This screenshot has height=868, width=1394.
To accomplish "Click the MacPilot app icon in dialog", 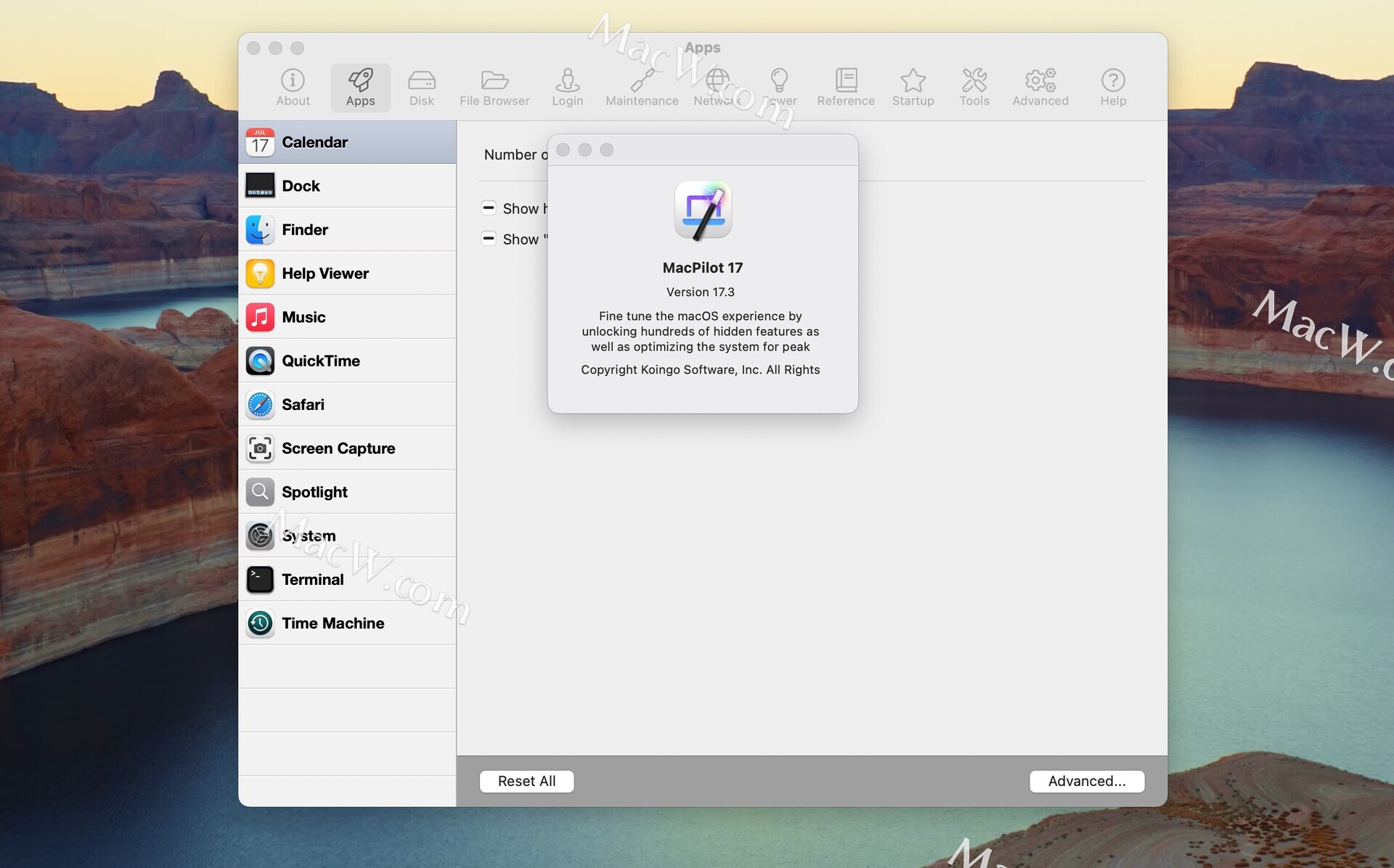I will point(702,210).
